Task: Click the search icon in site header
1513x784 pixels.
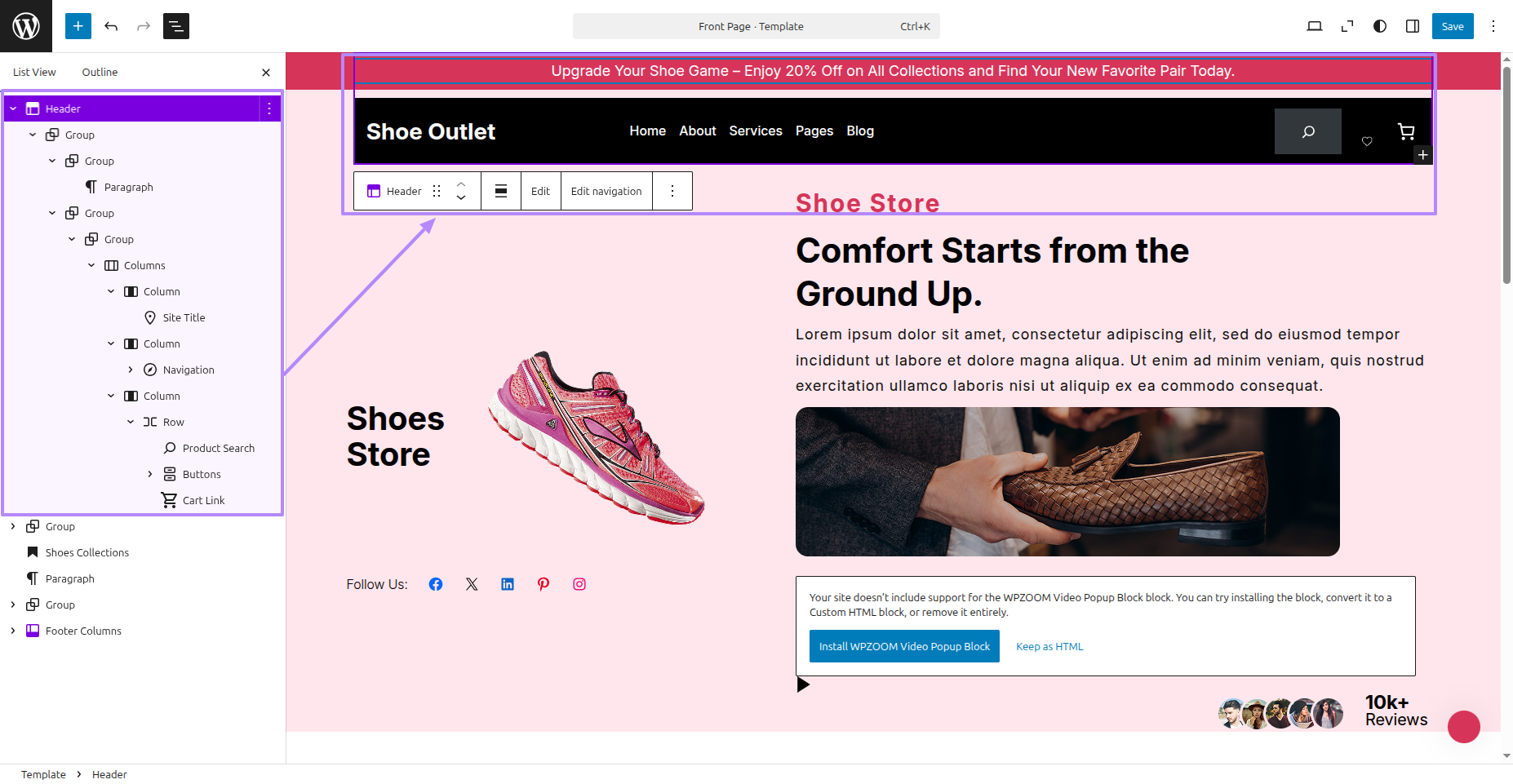Action: 1308,131
